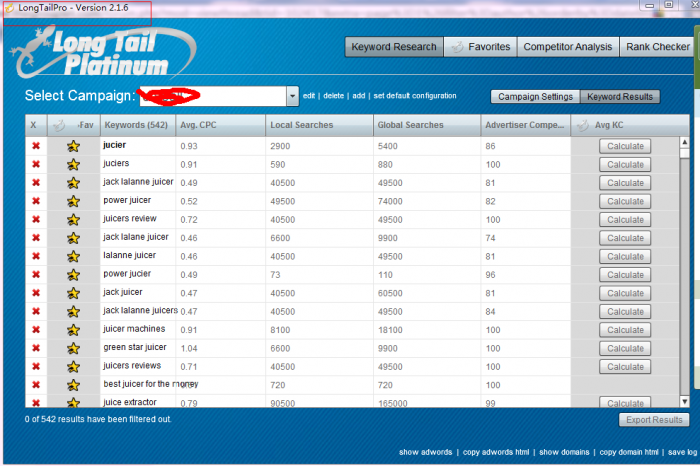Open the Competitor Analysis tab
700x466 pixels.
point(567,47)
